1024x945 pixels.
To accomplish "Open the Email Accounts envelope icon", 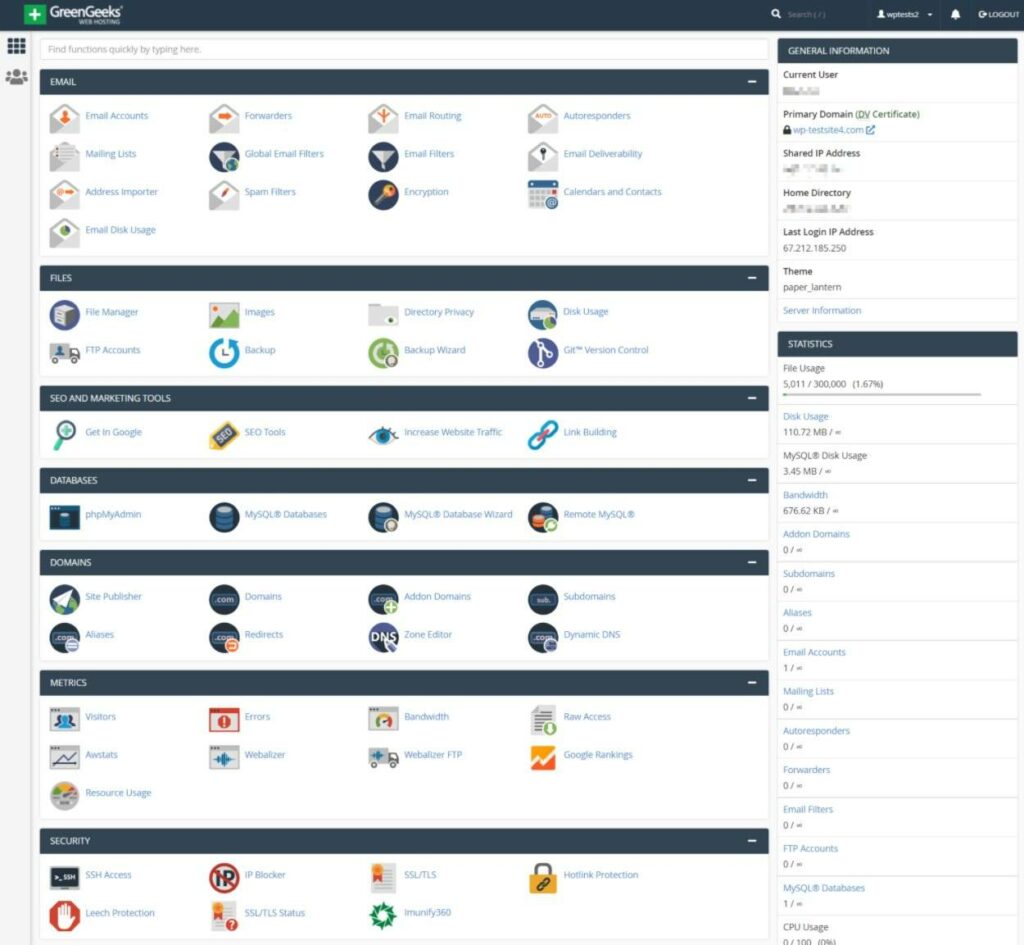I will pos(64,118).
